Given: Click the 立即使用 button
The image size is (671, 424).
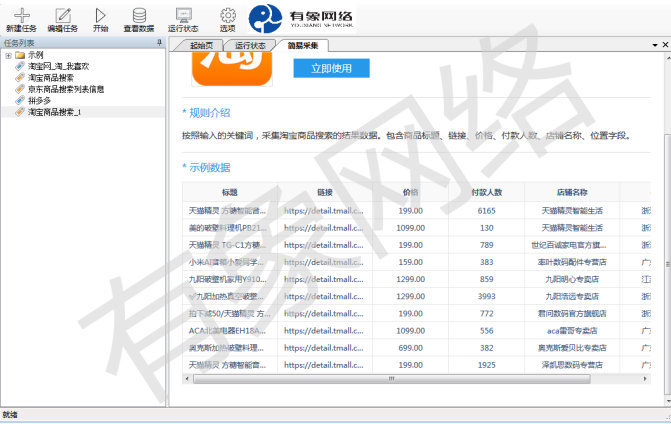Looking at the screenshot, I should (x=331, y=68).
